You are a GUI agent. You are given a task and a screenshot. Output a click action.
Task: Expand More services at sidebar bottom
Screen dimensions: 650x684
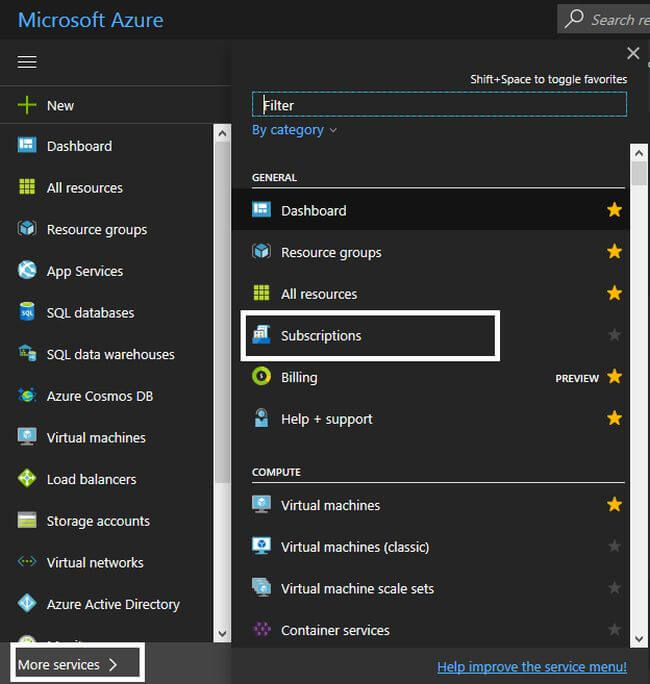click(x=68, y=665)
